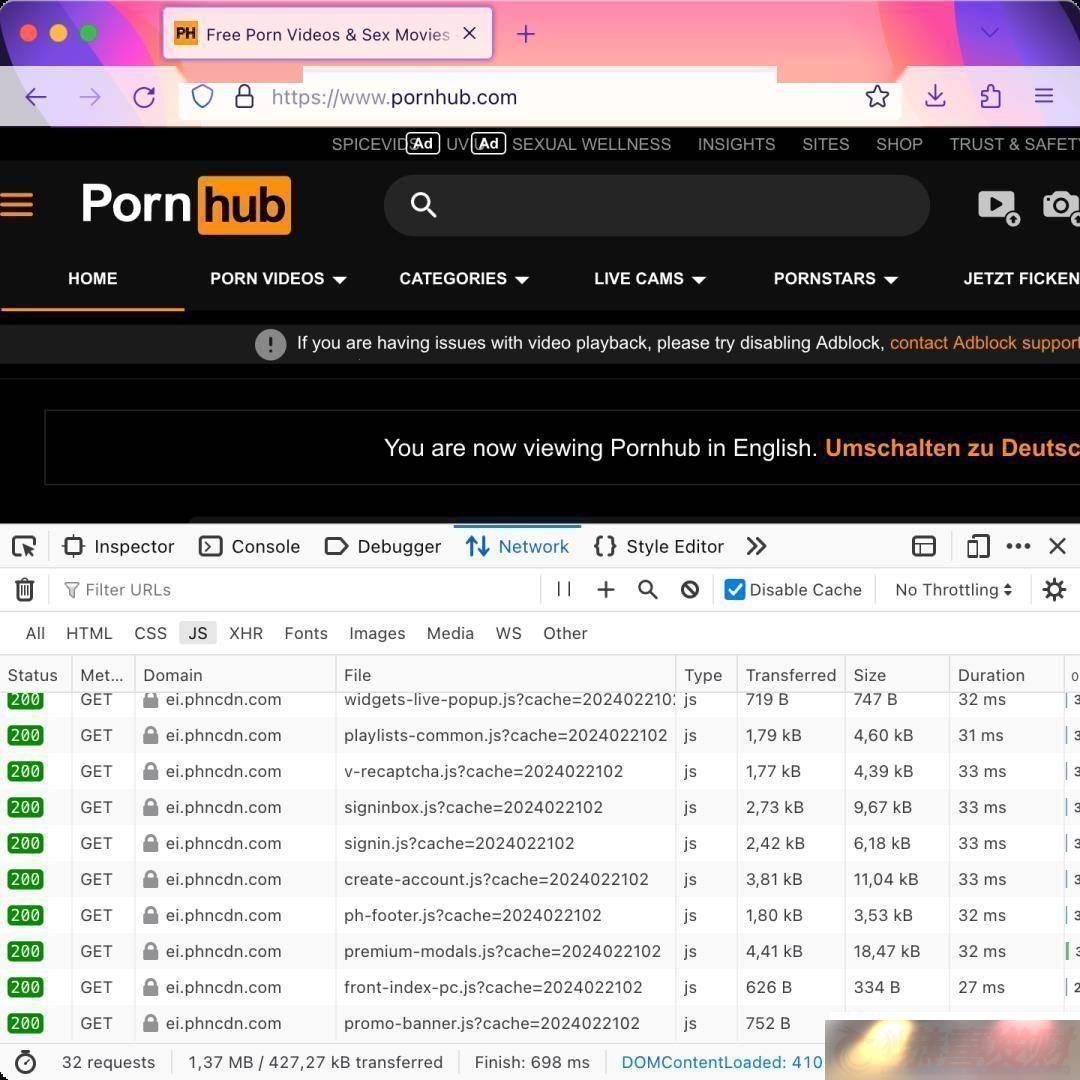Image resolution: width=1080 pixels, height=1080 pixels.
Task: Open a new browser tab
Action: pos(526,34)
